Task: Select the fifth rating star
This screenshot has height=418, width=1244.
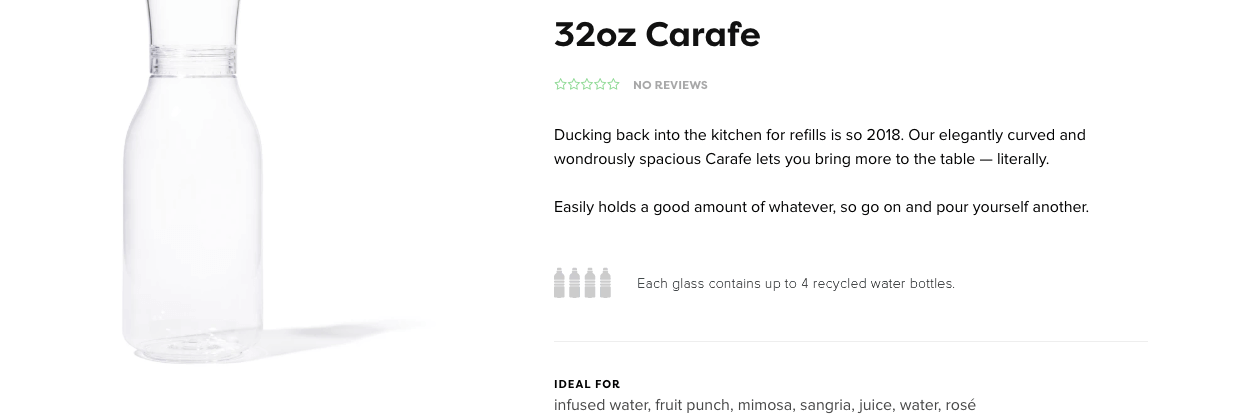Action: pyautogui.click(x=614, y=85)
